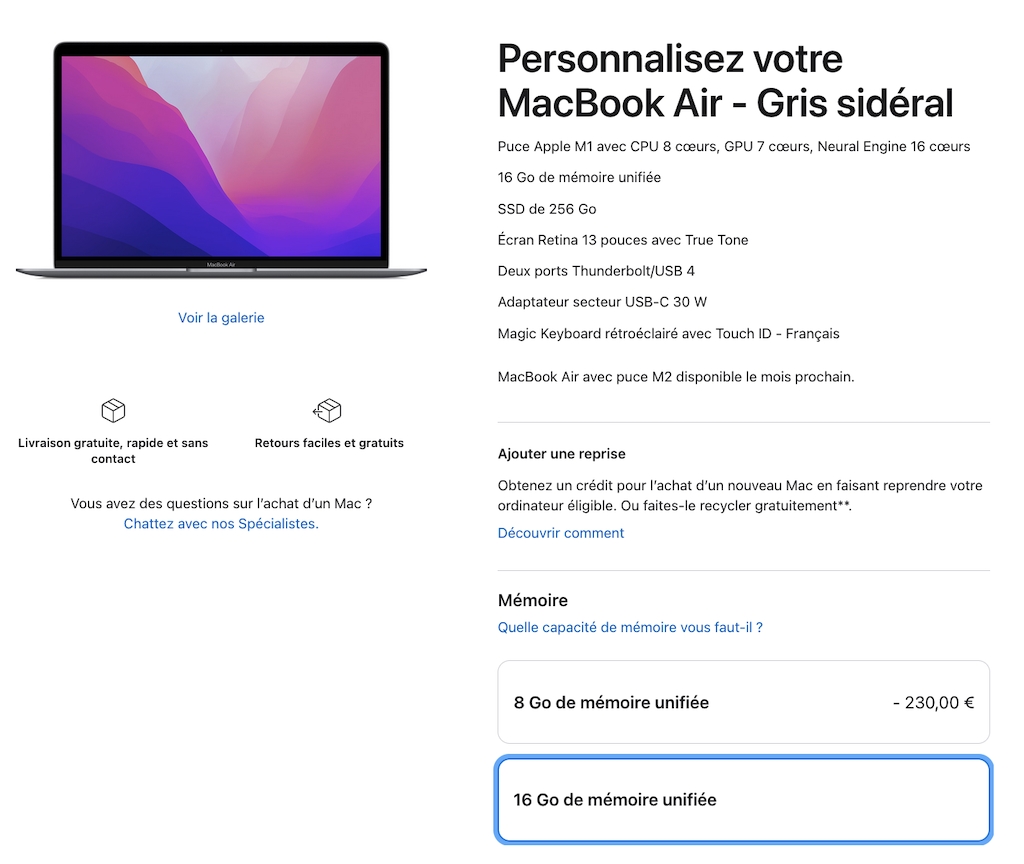Click the Puce Apple M1 specification line
The width and height of the screenshot is (1024, 864).
coord(733,146)
